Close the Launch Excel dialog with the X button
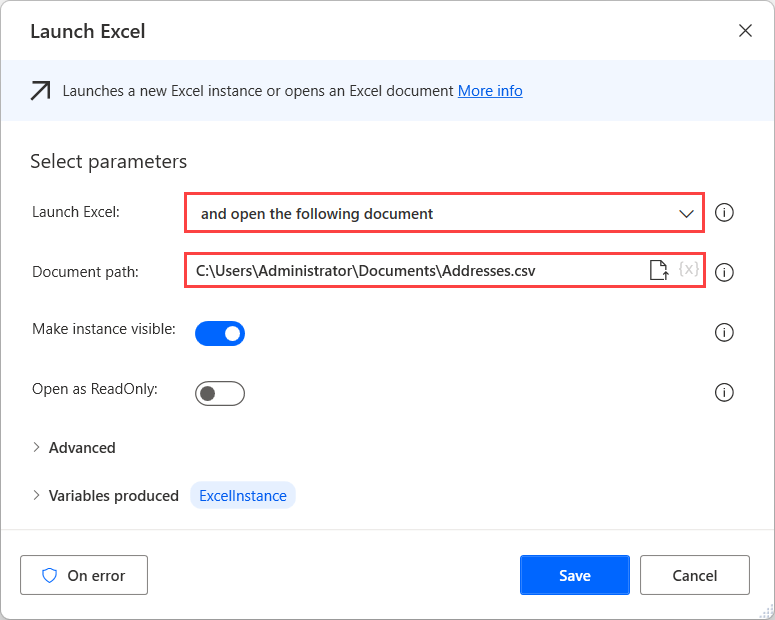The height and width of the screenshot is (620, 775). point(745,31)
